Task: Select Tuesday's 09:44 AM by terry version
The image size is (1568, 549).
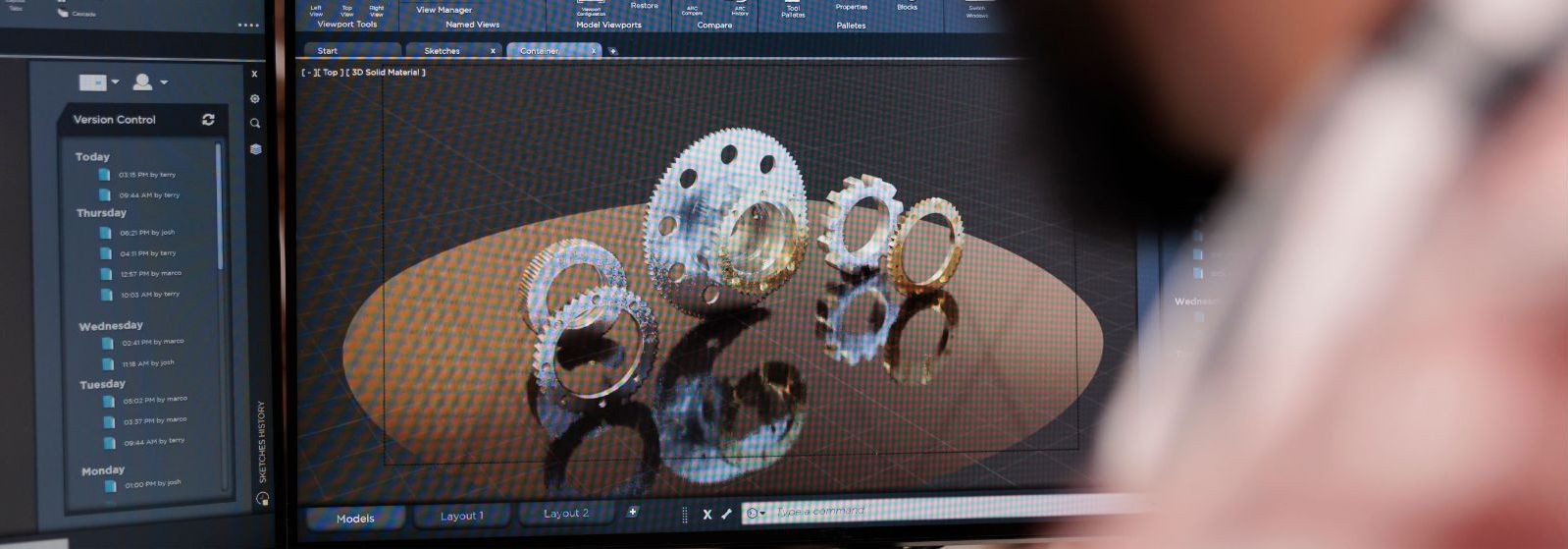Action: pos(144,442)
